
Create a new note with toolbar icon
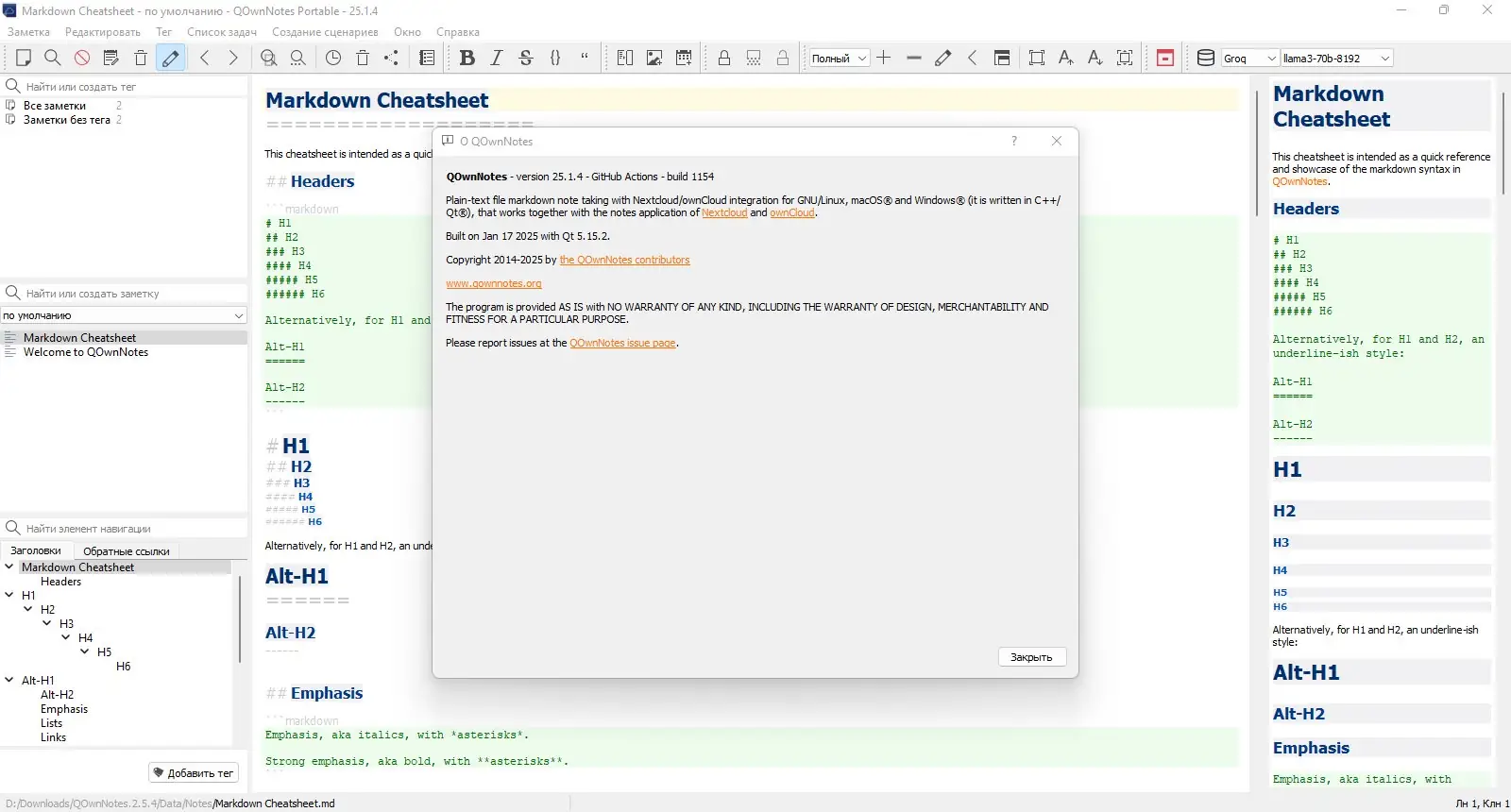tap(24, 58)
